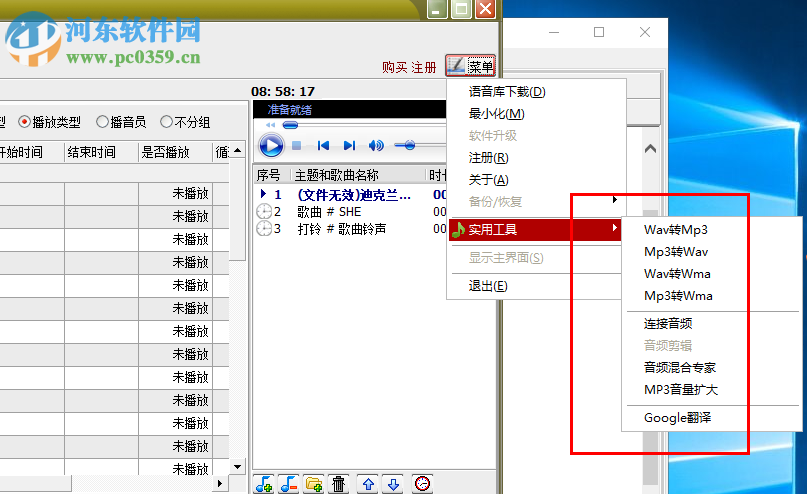This screenshot has height=494, width=807.
Task: Click the schedule table scroll-down arrow
Action: [x=237, y=467]
